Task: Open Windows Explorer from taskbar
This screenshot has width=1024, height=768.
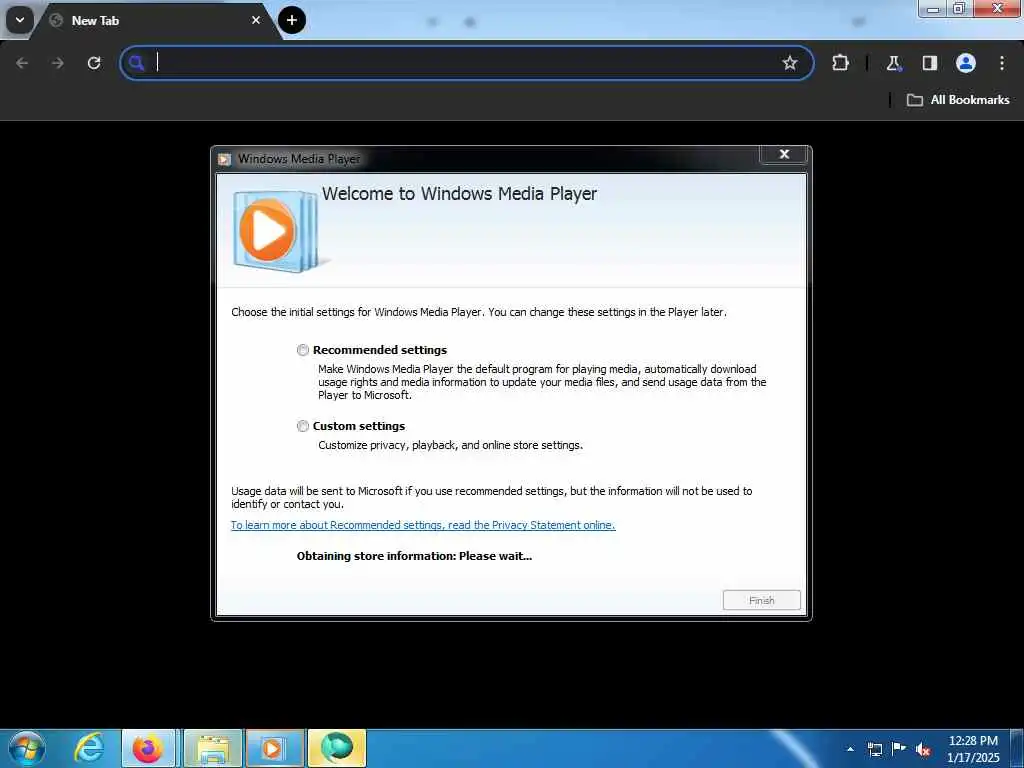Action: (x=212, y=748)
